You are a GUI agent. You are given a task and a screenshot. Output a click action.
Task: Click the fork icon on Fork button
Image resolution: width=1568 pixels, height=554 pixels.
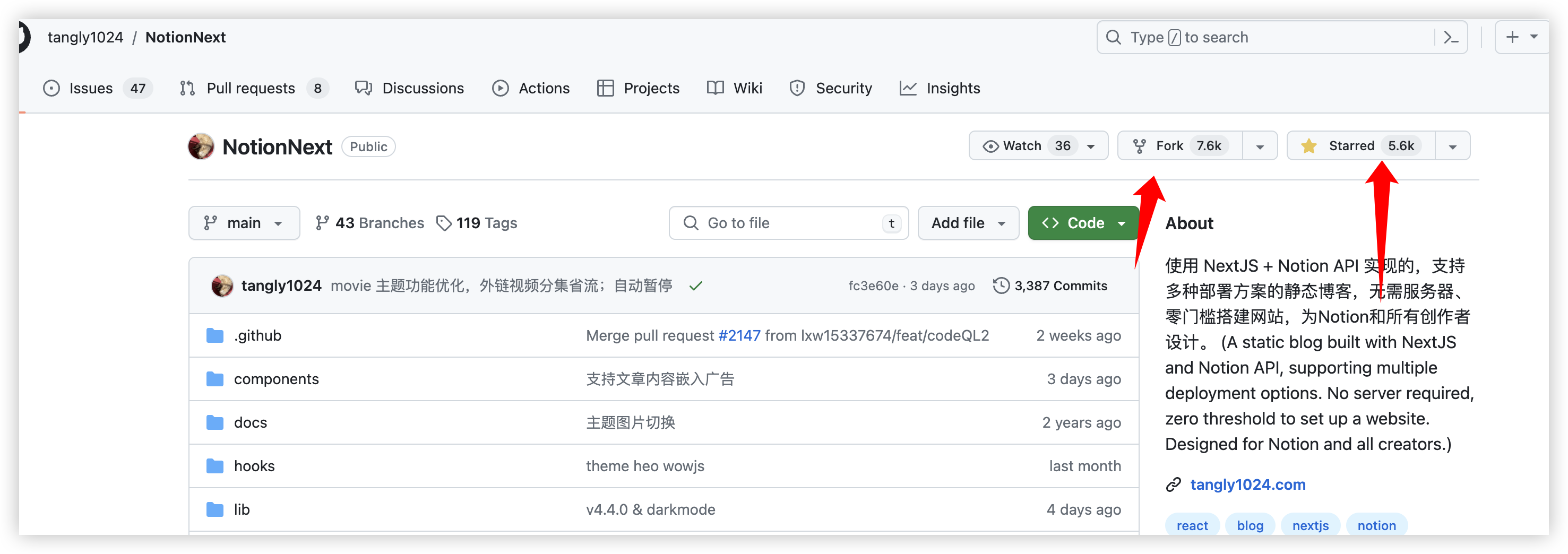(1139, 146)
